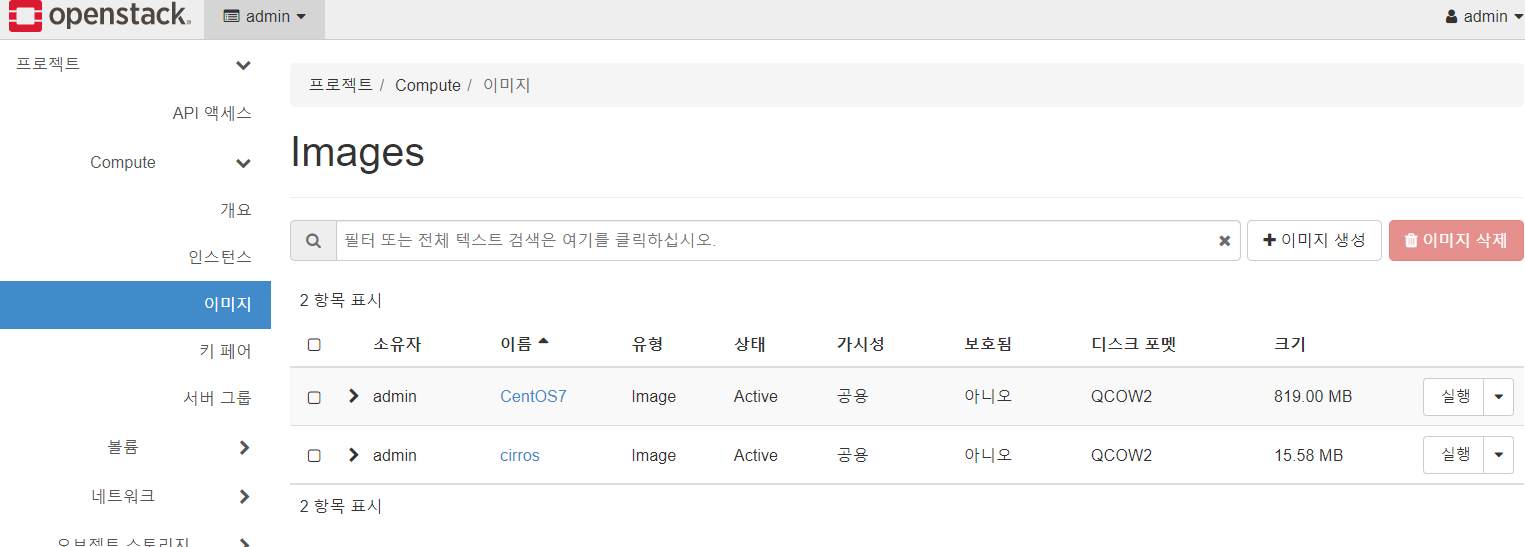The height and width of the screenshot is (547, 1525).
Task: Click the filter search input field
Action: pyautogui.click(x=788, y=241)
